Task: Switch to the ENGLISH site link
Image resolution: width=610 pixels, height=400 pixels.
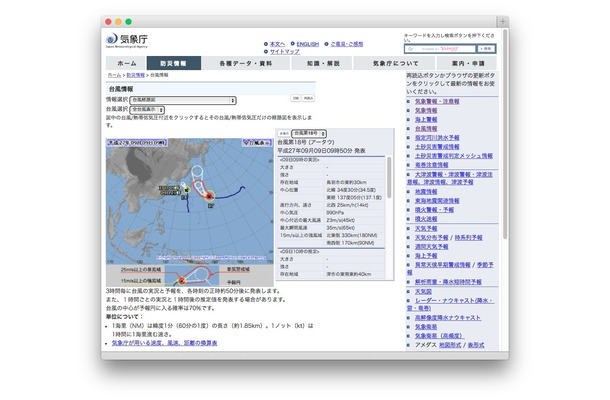Action: click(x=307, y=44)
